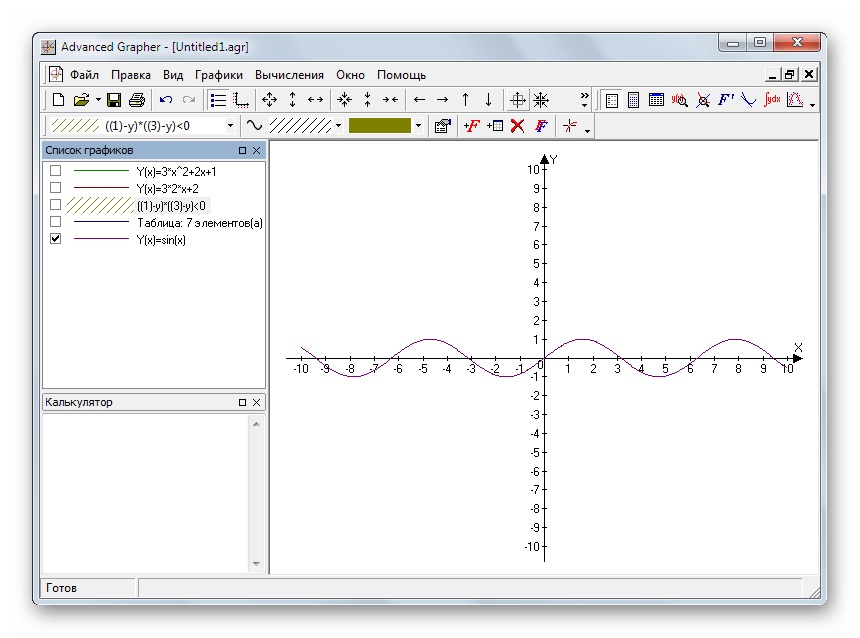Stretch the graph horizontally

point(315,100)
